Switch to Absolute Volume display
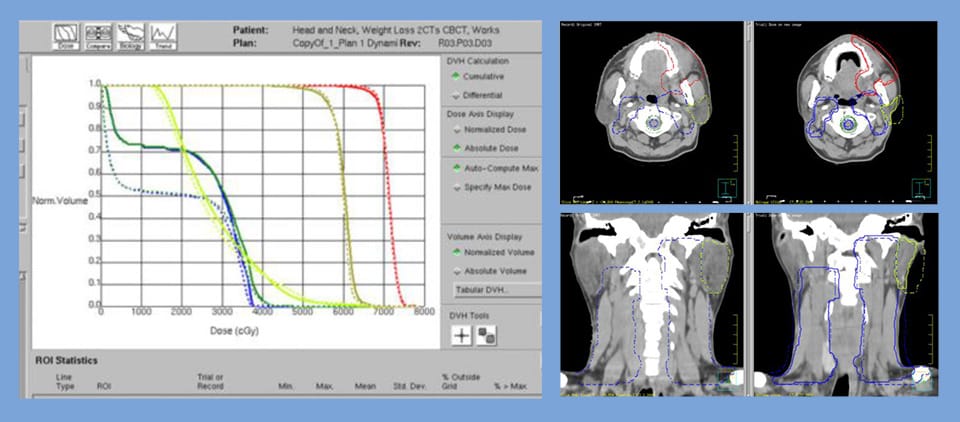Viewport: 960px width, 422px height. (457, 271)
